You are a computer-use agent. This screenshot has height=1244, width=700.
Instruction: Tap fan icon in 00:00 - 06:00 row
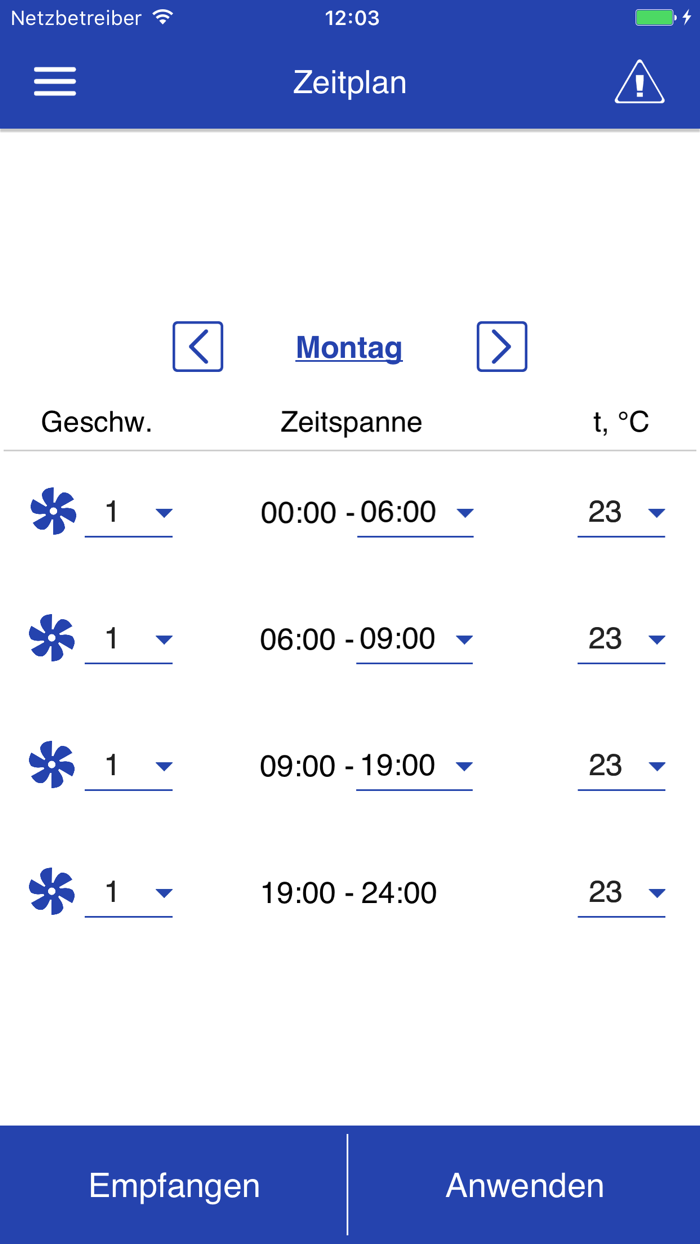click(x=53, y=512)
